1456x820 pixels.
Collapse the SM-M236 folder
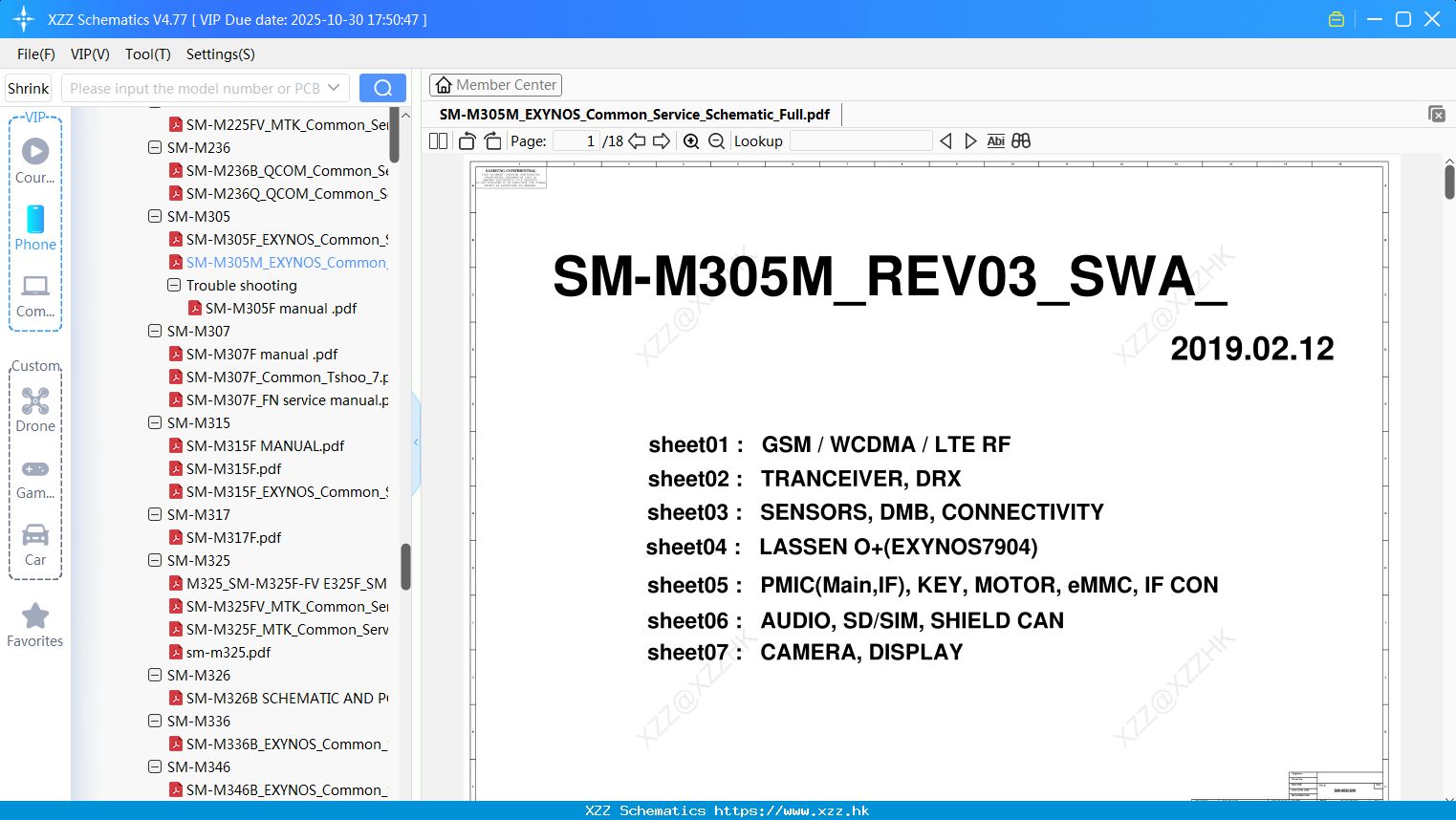point(155,147)
